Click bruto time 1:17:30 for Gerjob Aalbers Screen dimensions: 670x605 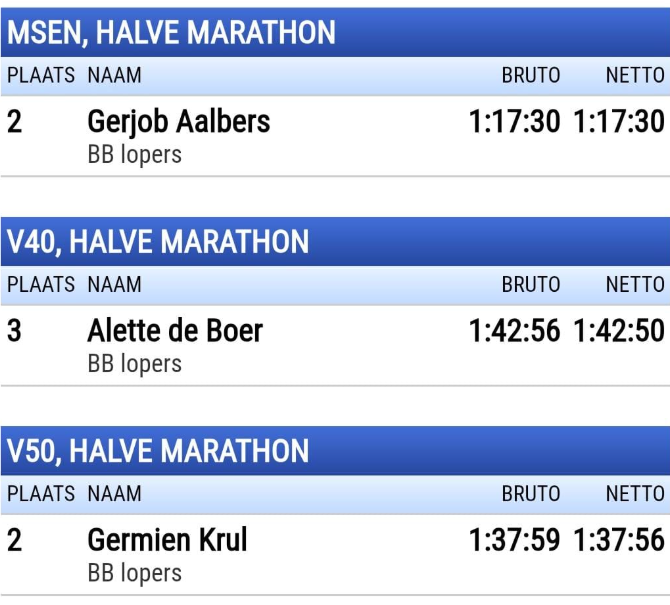514,122
